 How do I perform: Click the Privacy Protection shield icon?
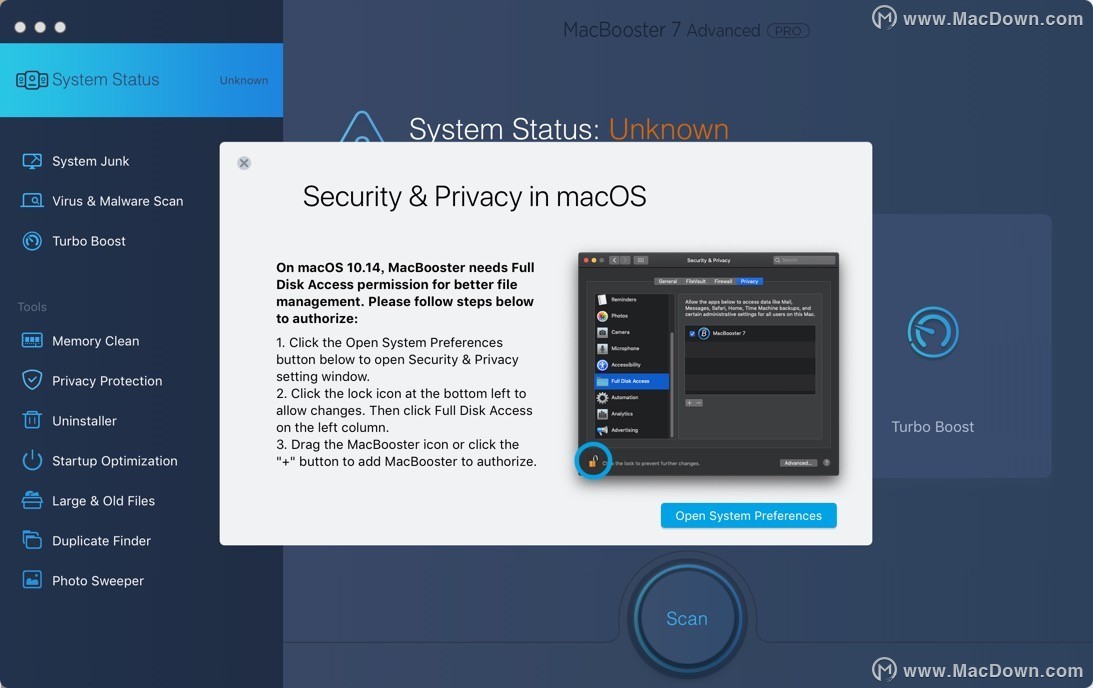[x=32, y=381]
